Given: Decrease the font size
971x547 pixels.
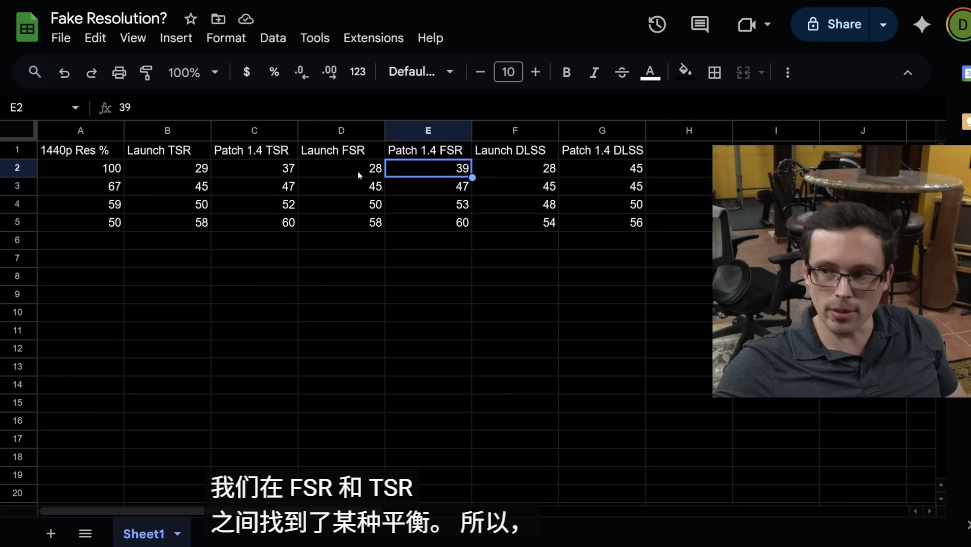Looking at the screenshot, I should [x=480, y=72].
